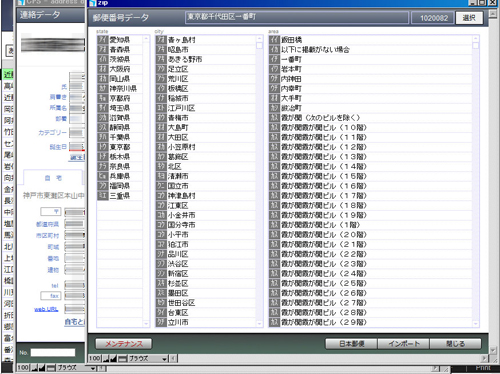Click icon beside 霞が関霞が関ビル(29階)
500x374 pixels.
[x=274, y=322]
